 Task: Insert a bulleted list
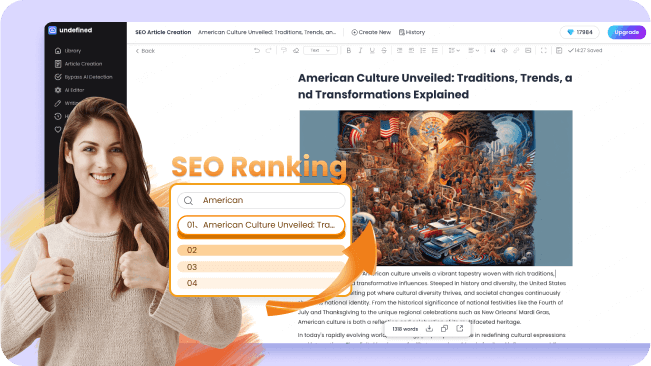[x=435, y=51]
